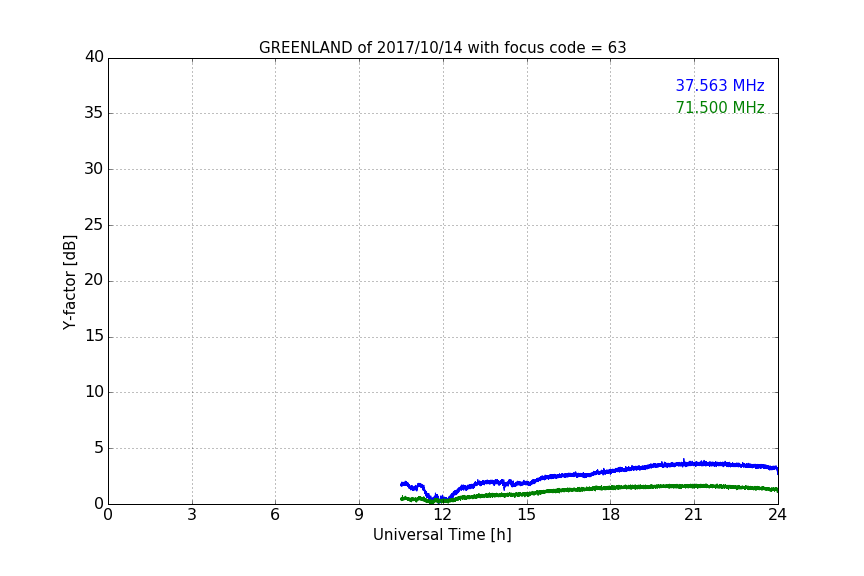Click the y-axis tick label '10'
The height and width of the screenshot is (576, 864).
(94, 392)
